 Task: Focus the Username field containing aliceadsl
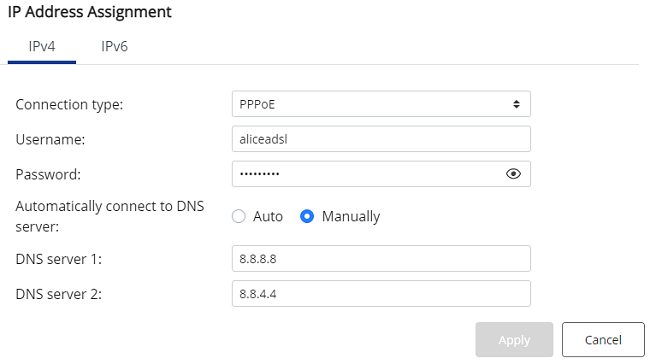point(381,139)
